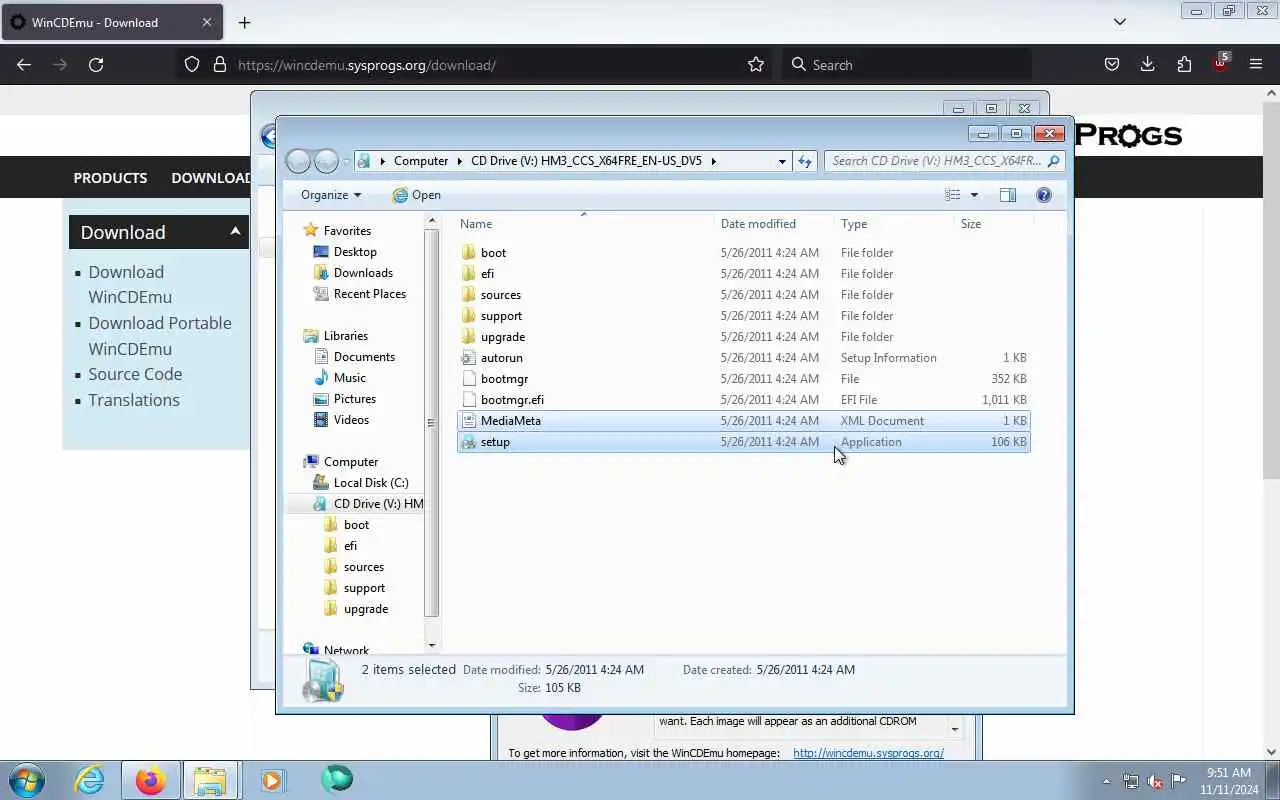Viewport: 1280px width, 800px height.
Task: Follow Download Portable WinCDEmu link
Action: point(160,336)
